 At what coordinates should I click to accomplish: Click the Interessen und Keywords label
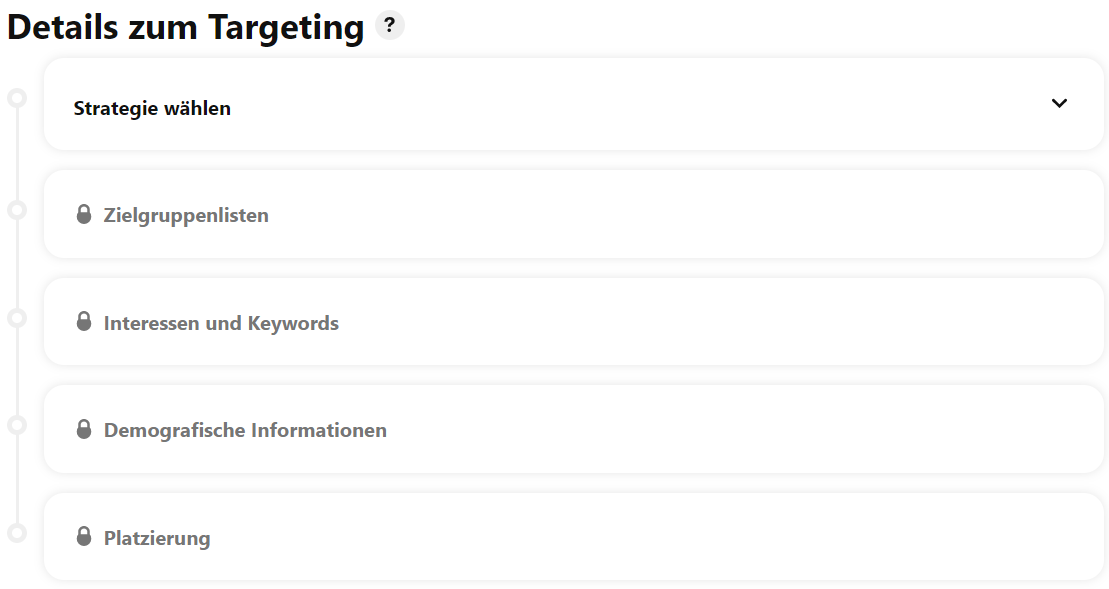point(221,322)
